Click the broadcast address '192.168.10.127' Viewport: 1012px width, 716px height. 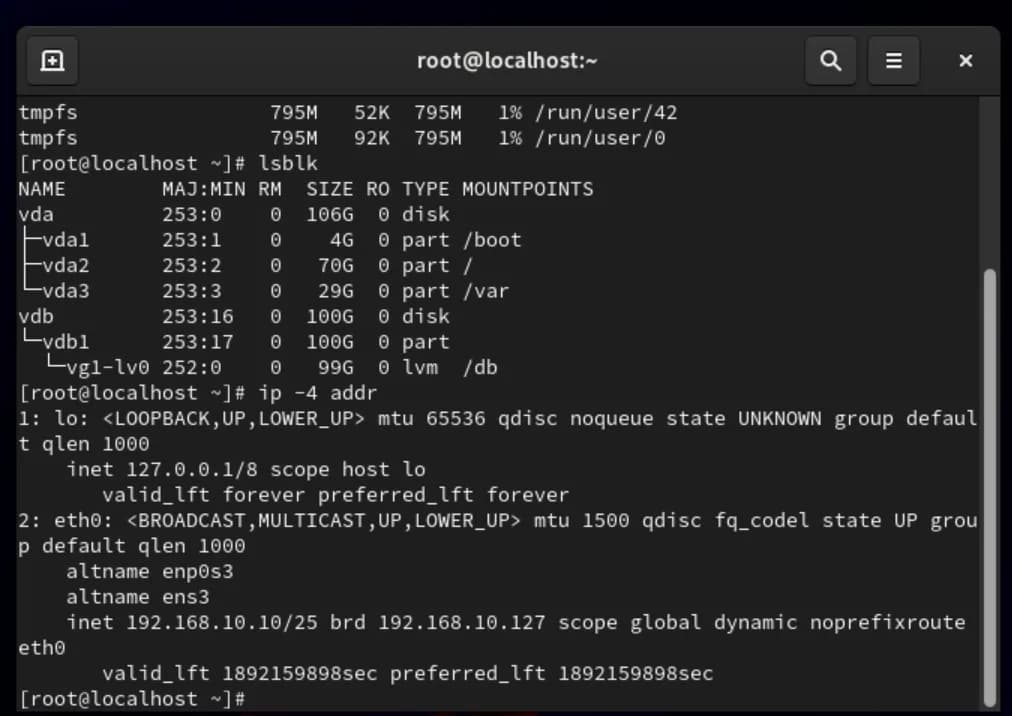coord(461,622)
